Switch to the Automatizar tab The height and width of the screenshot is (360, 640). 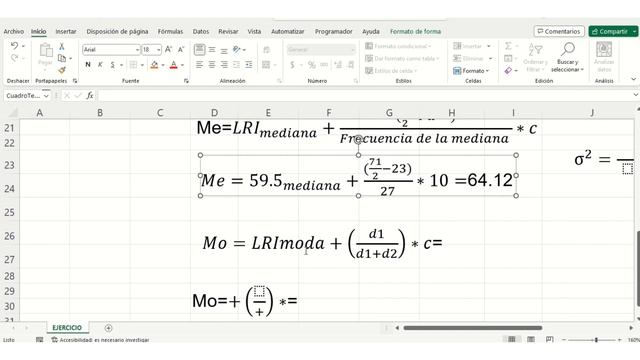pos(288,31)
